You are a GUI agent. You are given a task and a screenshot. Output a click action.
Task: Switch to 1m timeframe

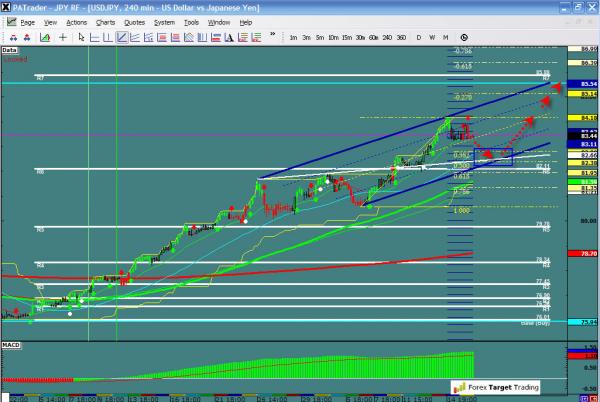point(293,38)
